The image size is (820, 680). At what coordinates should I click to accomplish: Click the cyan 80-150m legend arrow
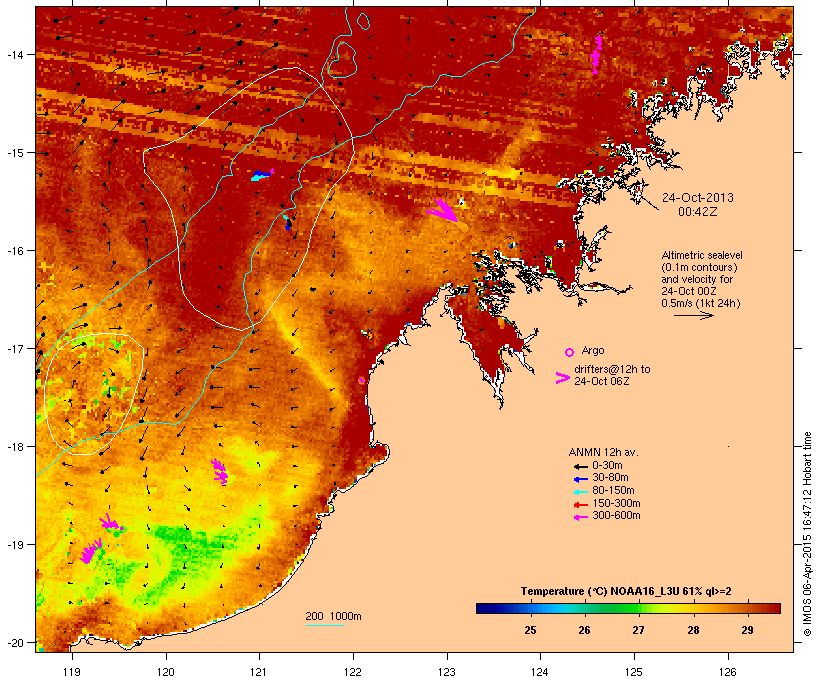[580, 492]
